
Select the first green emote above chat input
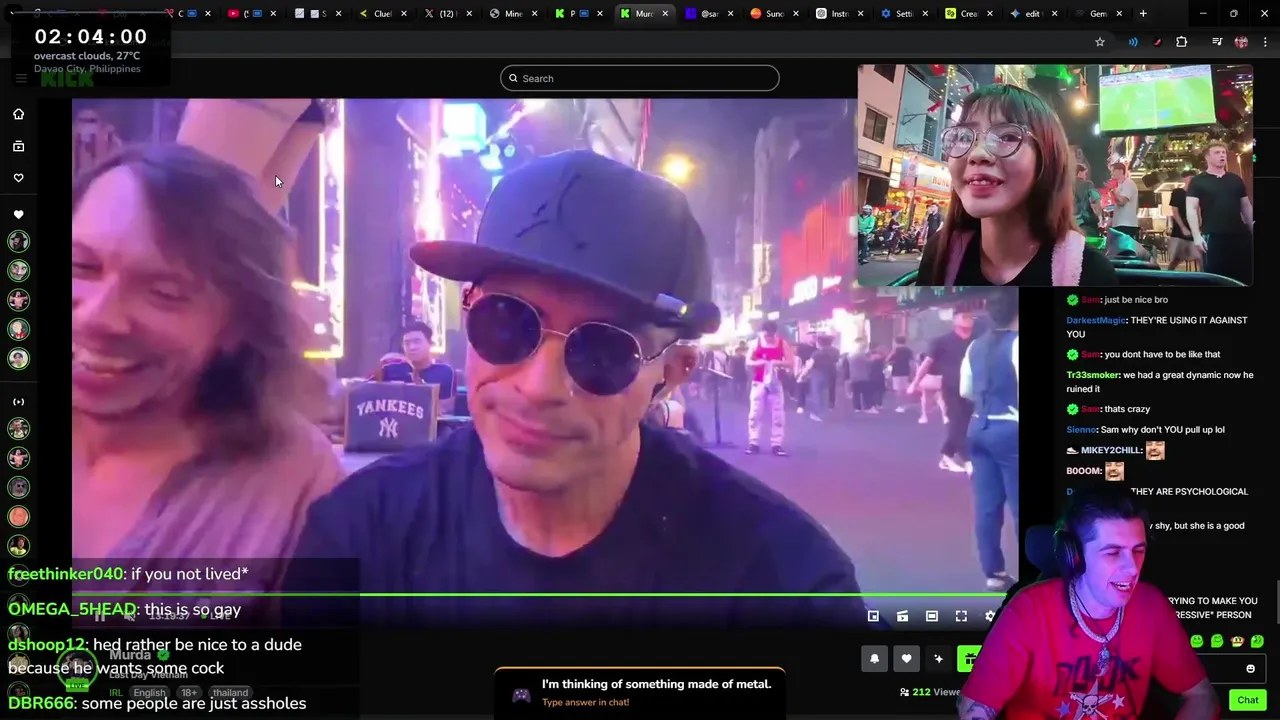click(x=1197, y=641)
